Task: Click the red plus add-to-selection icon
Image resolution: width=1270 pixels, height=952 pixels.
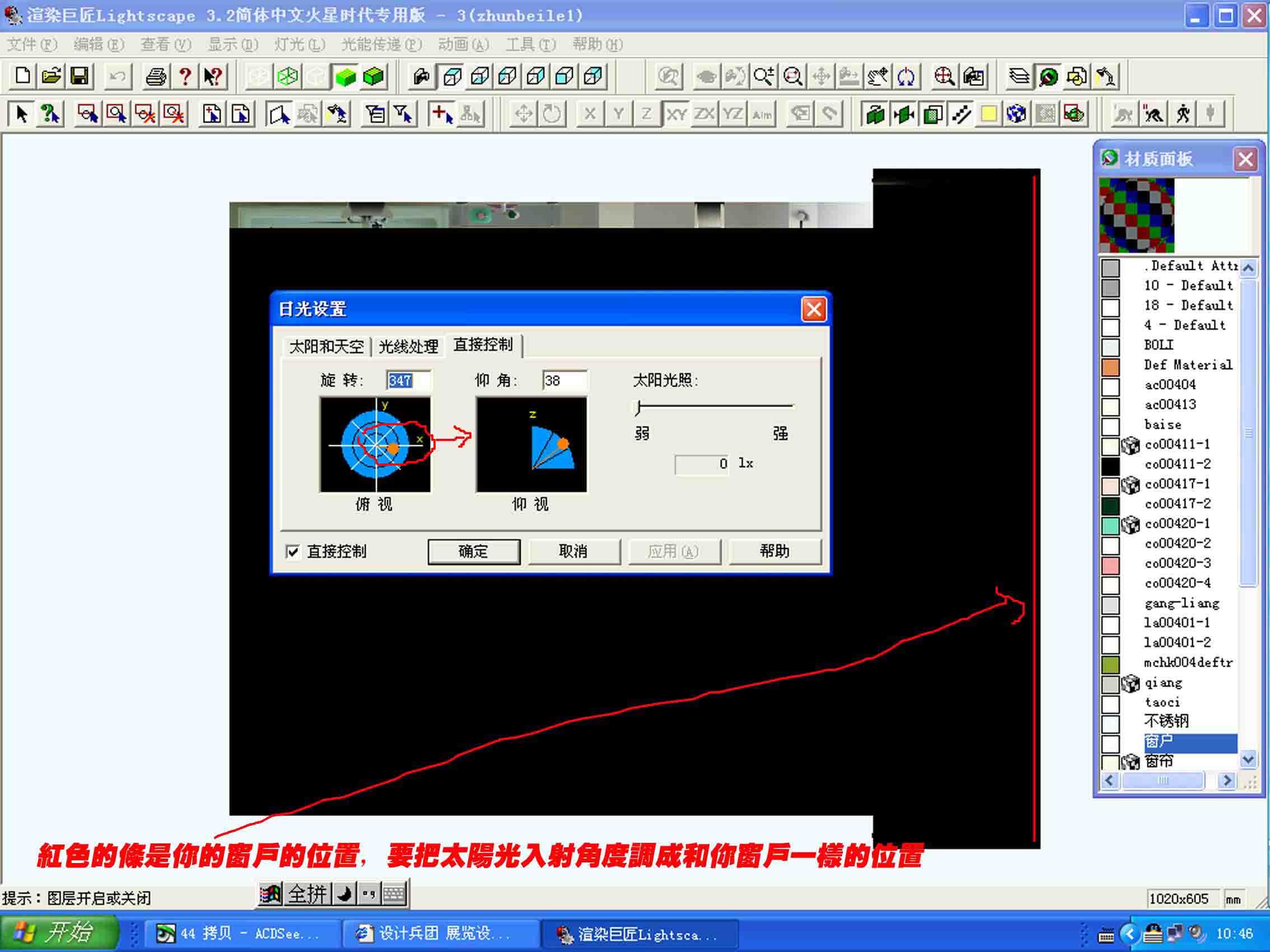Action: 441,114
